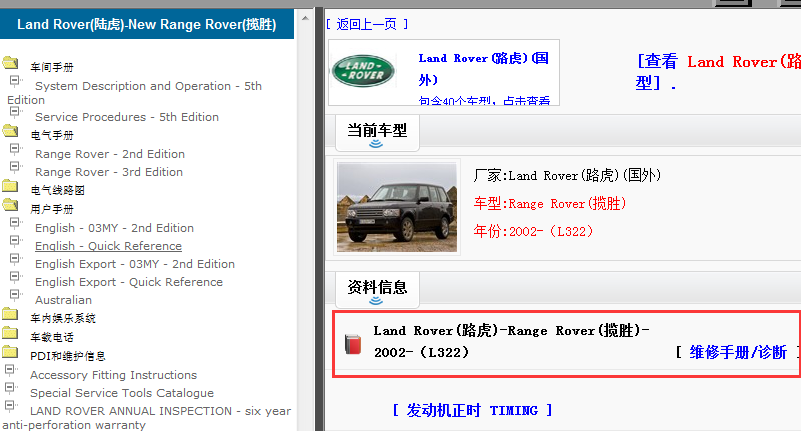
Task: Click the 查看 Land Rover models link
Action: tap(718, 72)
